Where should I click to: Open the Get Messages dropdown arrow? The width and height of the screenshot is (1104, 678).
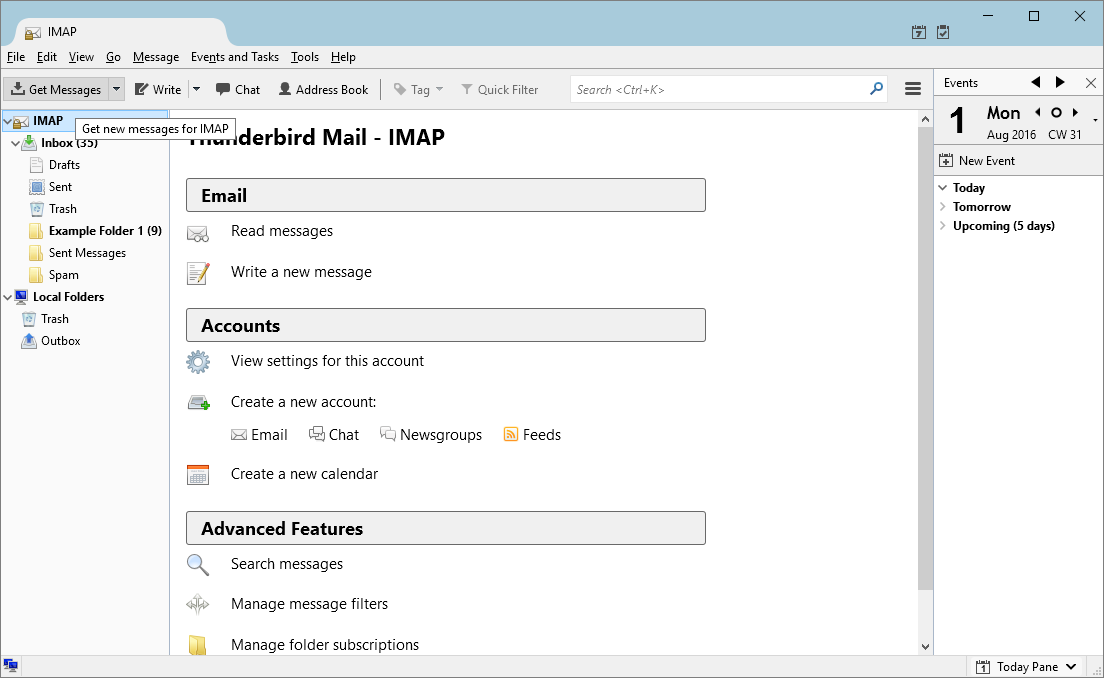116,89
